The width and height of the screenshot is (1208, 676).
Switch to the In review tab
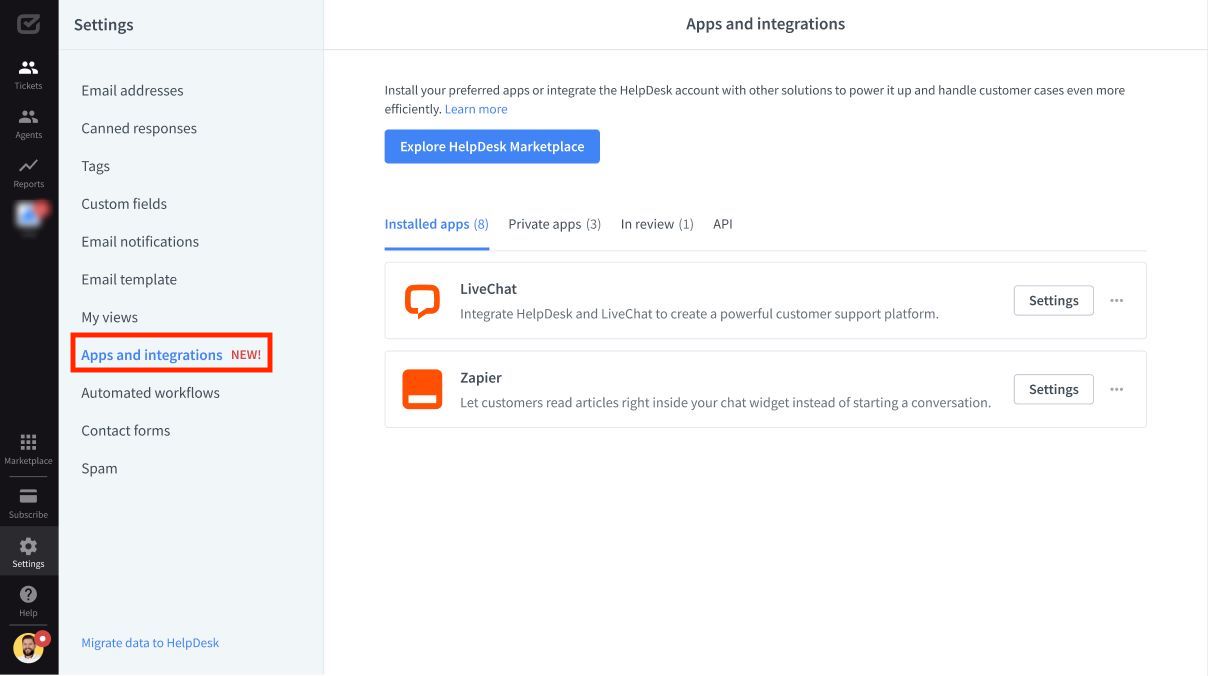(x=657, y=224)
